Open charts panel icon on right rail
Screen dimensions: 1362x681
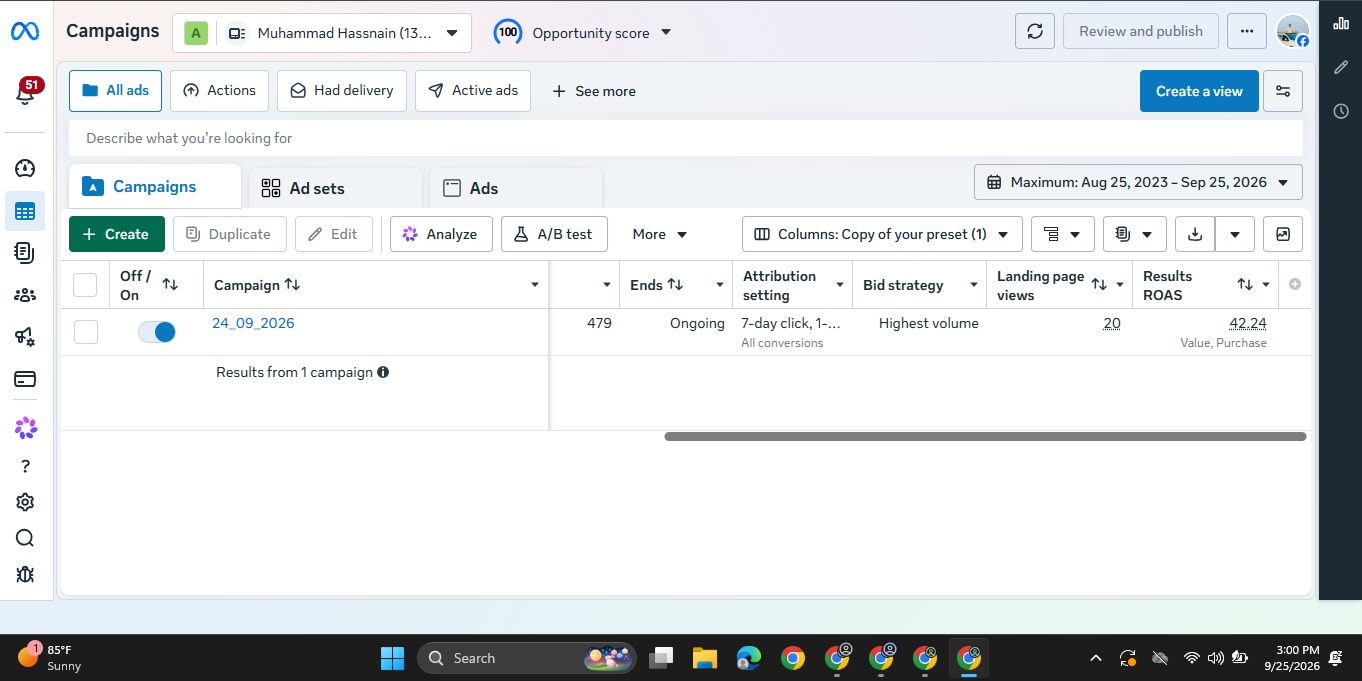(x=1341, y=22)
